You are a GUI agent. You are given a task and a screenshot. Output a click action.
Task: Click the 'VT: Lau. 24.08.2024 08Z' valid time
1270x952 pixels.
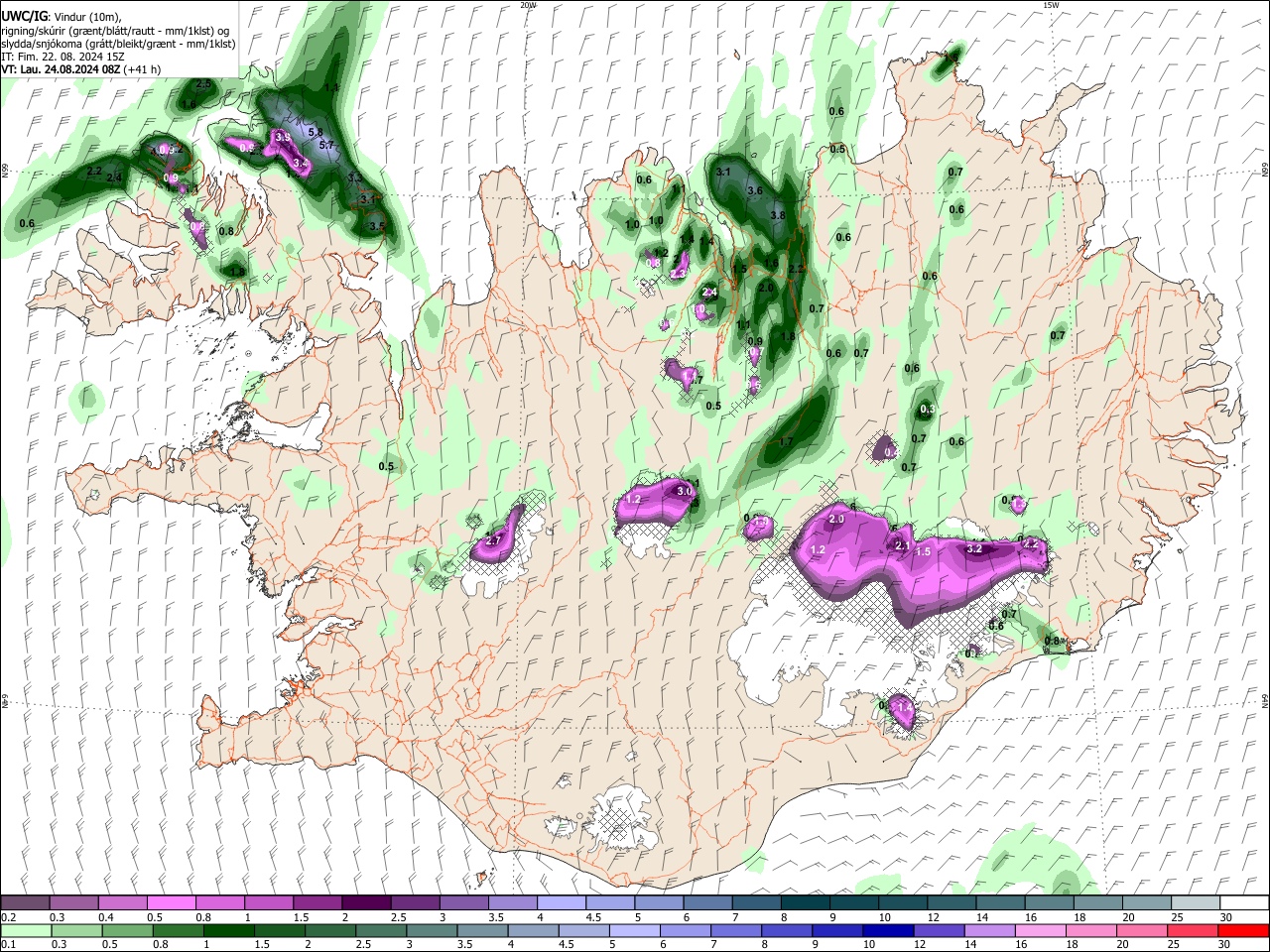click(x=62, y=69)
